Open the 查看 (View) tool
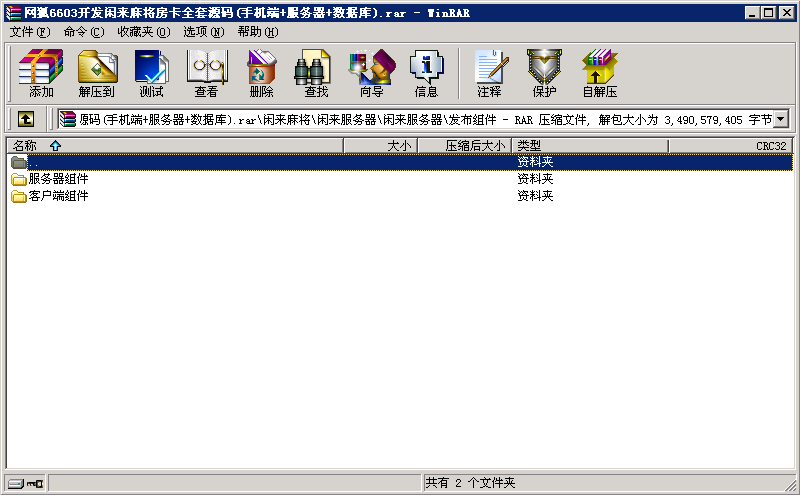This screenshot has width=800, height=495. tap(206, 74)
